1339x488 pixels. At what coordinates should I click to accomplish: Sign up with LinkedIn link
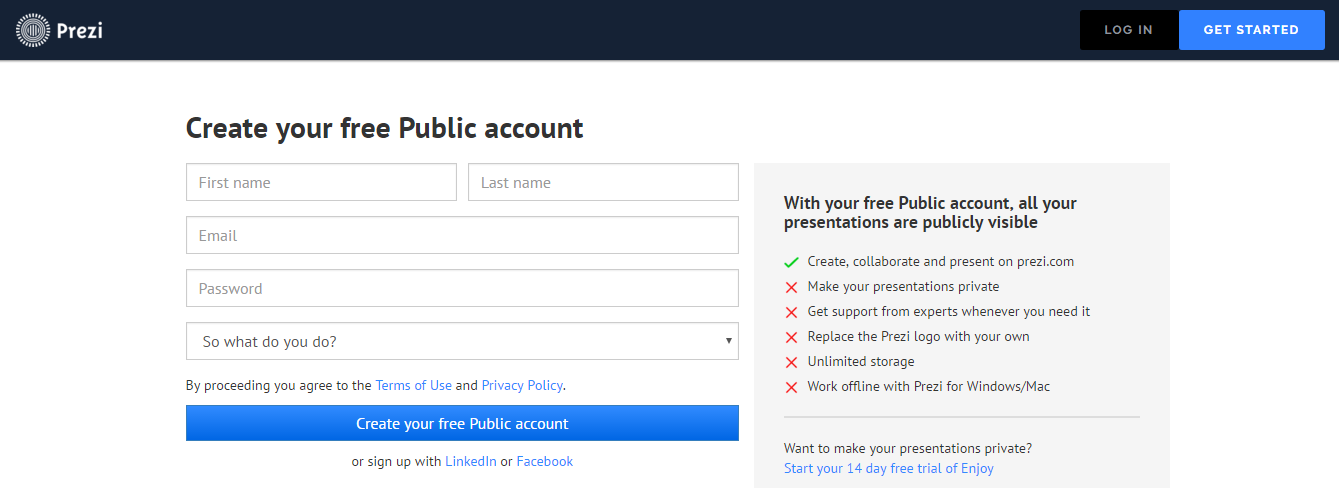(471, 461)
